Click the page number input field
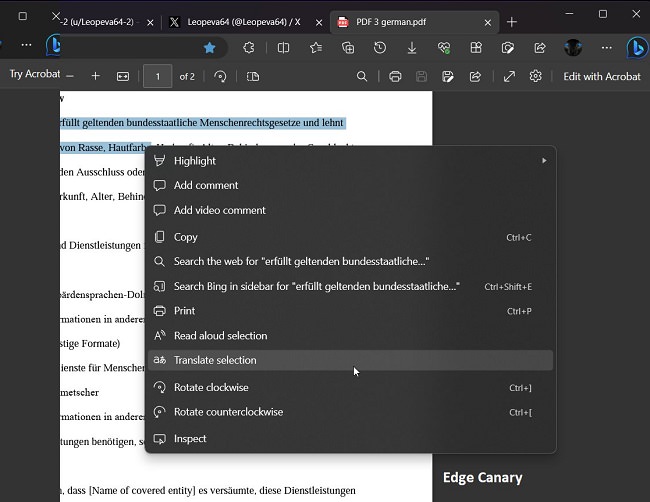Viewport: 650px width, 502px height. [x=157, y=76]
